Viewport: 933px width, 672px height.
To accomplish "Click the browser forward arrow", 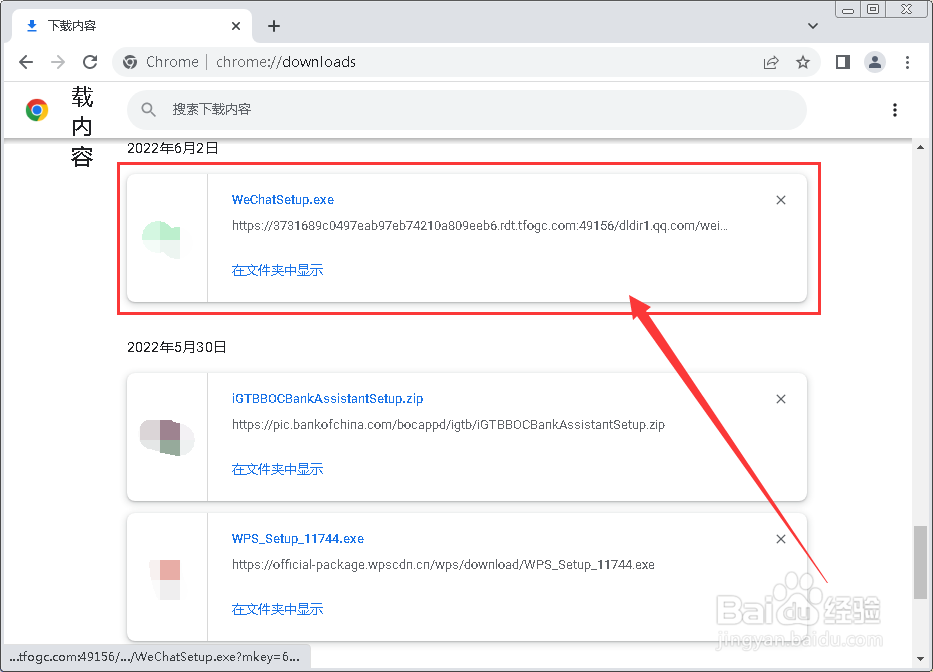I will [x=58, y=62].
